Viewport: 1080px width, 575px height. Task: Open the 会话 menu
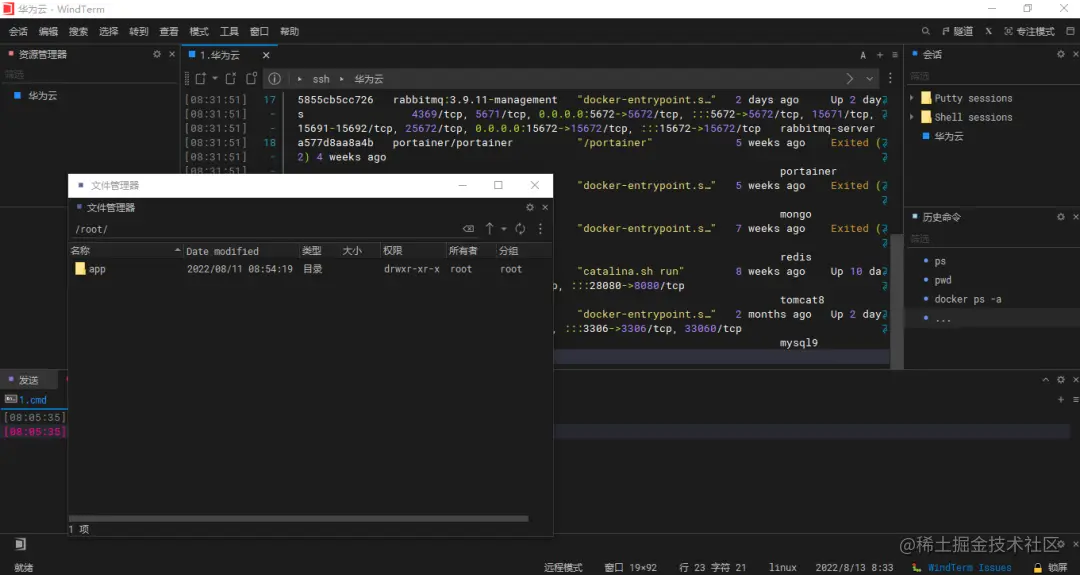pos(18,31)
